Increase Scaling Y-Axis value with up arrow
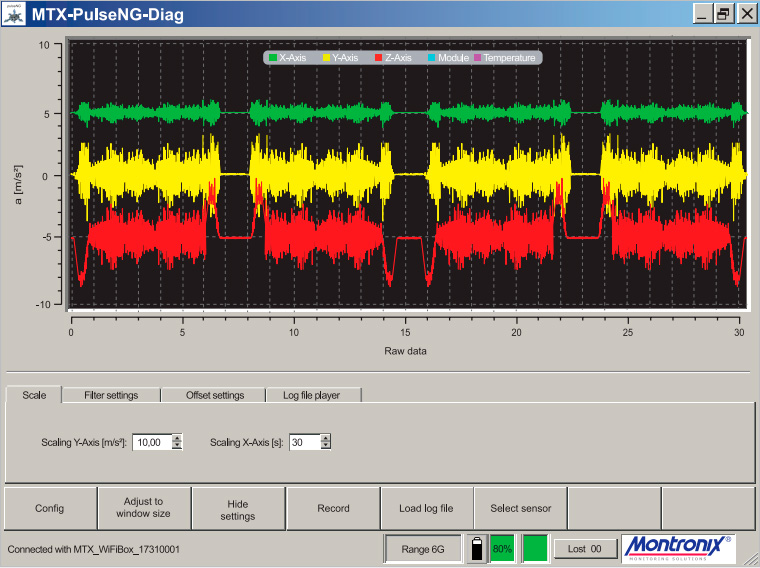This screenshot has width=760, height=568. [x=177, y=438]
